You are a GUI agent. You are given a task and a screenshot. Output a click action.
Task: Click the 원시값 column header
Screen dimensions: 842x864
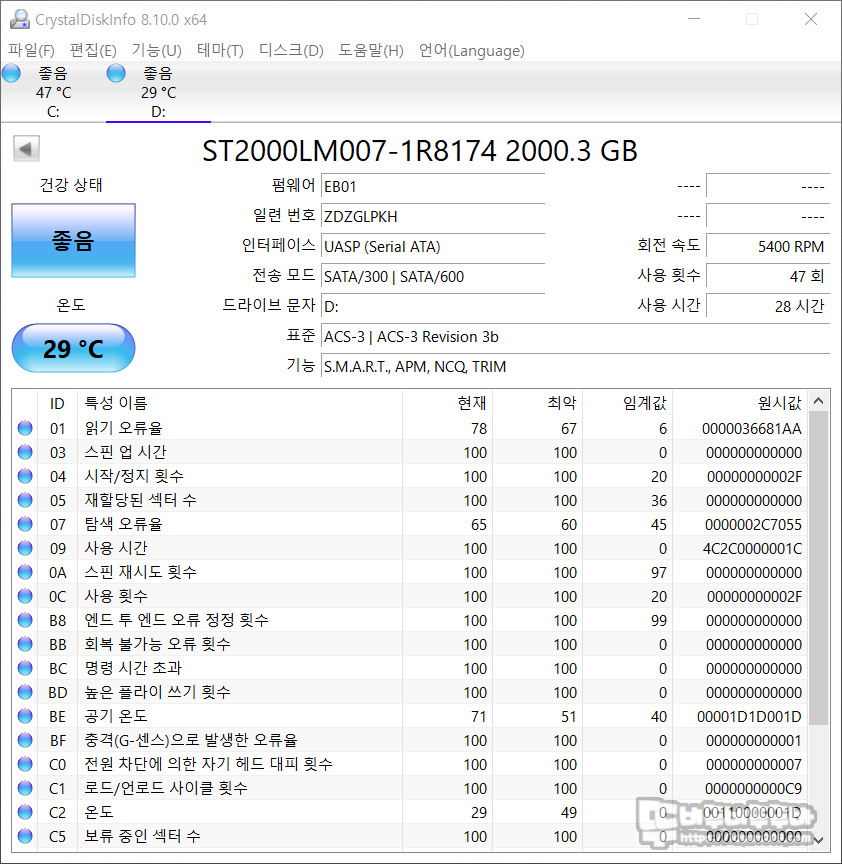coord(740,403)
